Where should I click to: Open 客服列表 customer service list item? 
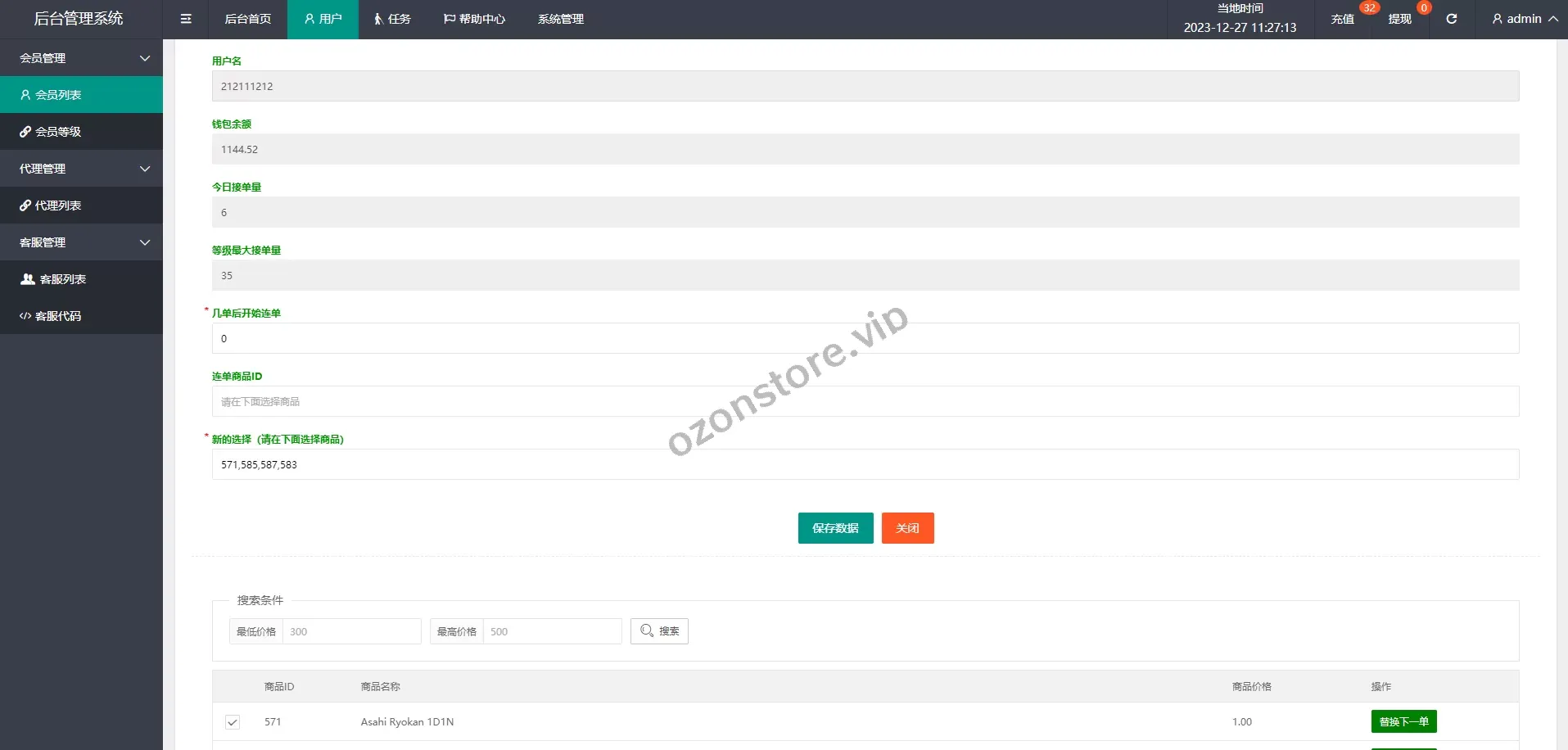click(62, 279)
